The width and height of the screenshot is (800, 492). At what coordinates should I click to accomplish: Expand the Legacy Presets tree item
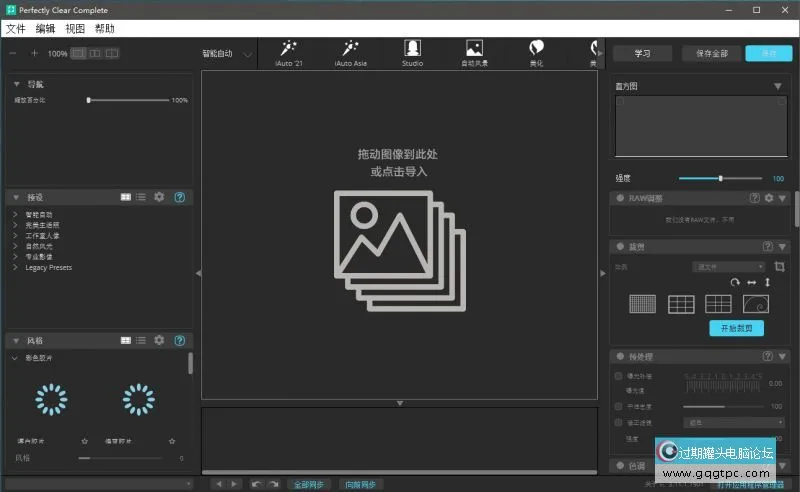15,268
